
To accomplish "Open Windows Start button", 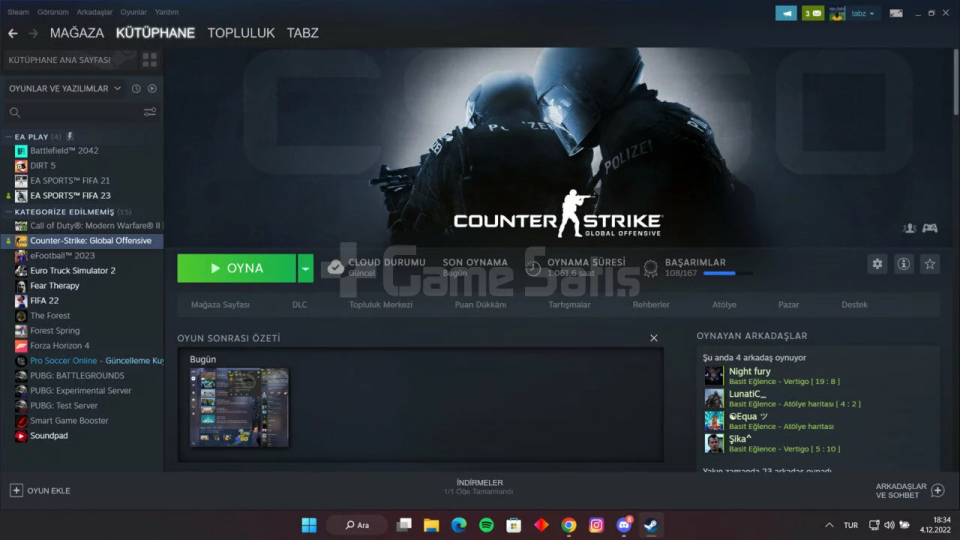I will coord(309,525).
